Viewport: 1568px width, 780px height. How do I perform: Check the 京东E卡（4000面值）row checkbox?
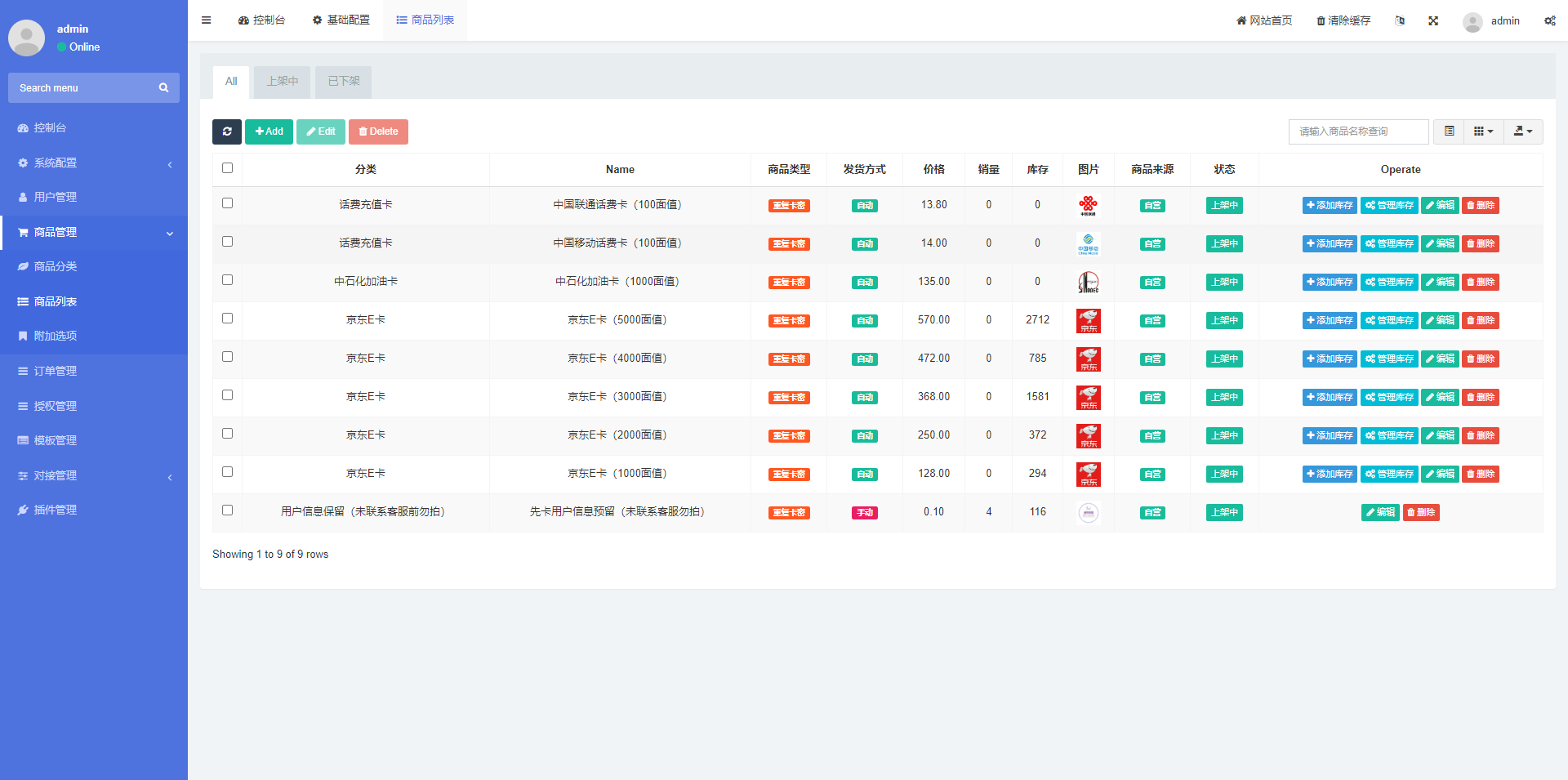coord(227,356)
